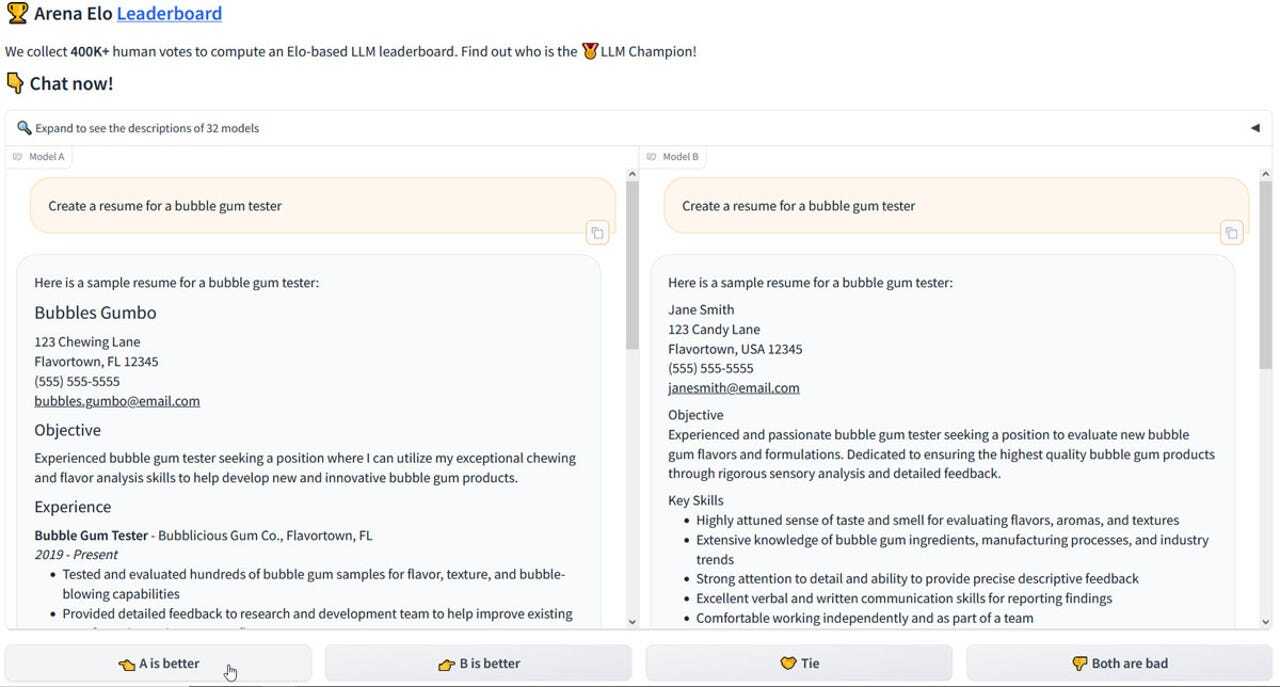The width and height of the screenshot is (1280, 687).
Task: Click the Model B label icon
Action: tap(652, 157)
